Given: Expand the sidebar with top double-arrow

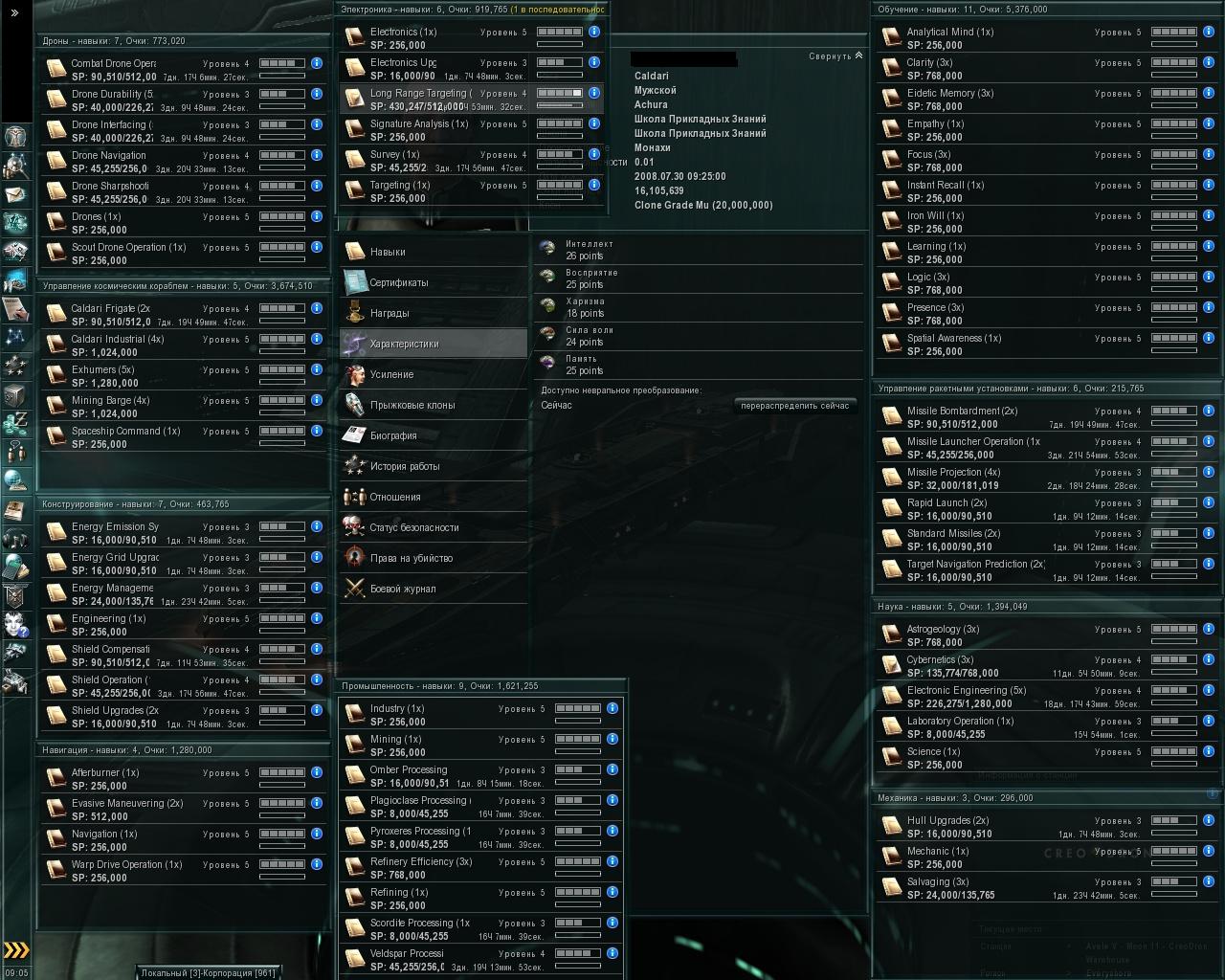Looking at the screenshot, I should pyautogui.click(x=14, y=12).
